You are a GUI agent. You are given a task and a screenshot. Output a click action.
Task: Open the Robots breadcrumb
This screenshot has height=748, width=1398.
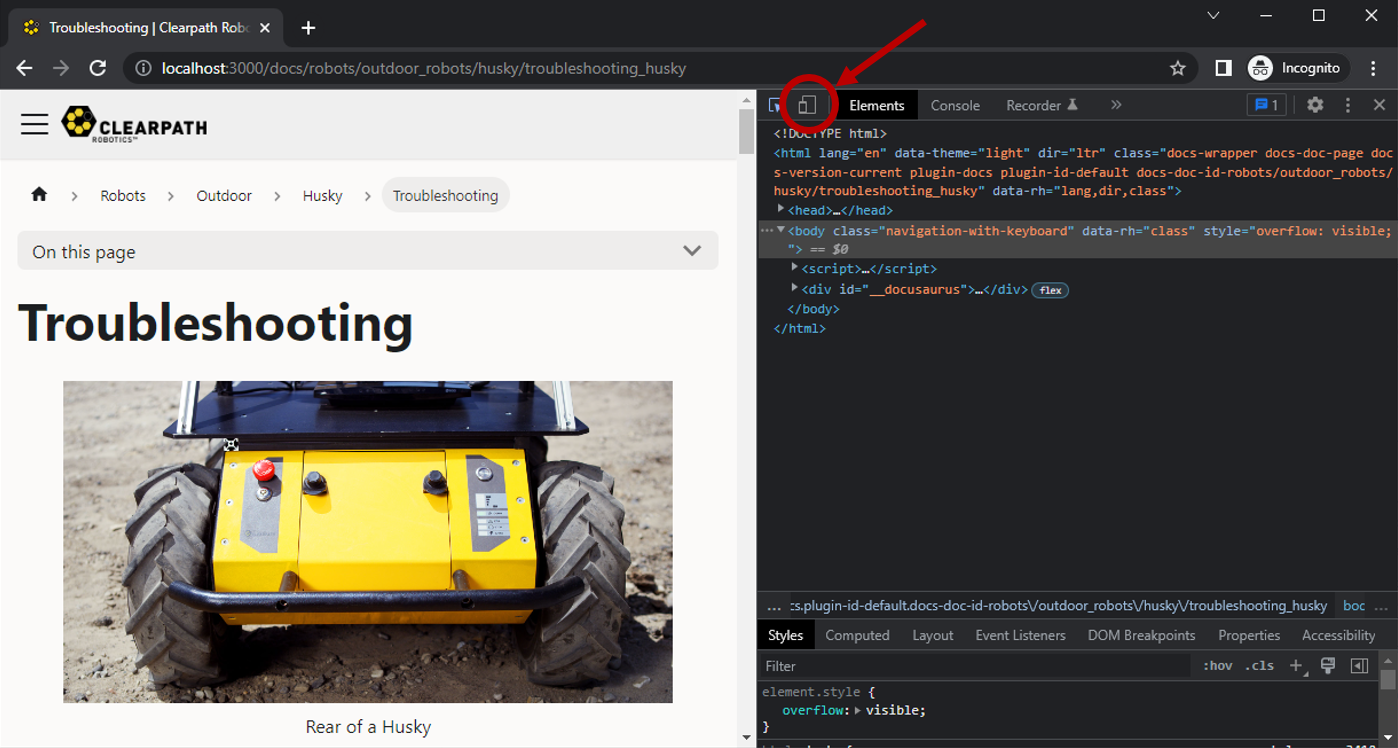click(123, 196)
